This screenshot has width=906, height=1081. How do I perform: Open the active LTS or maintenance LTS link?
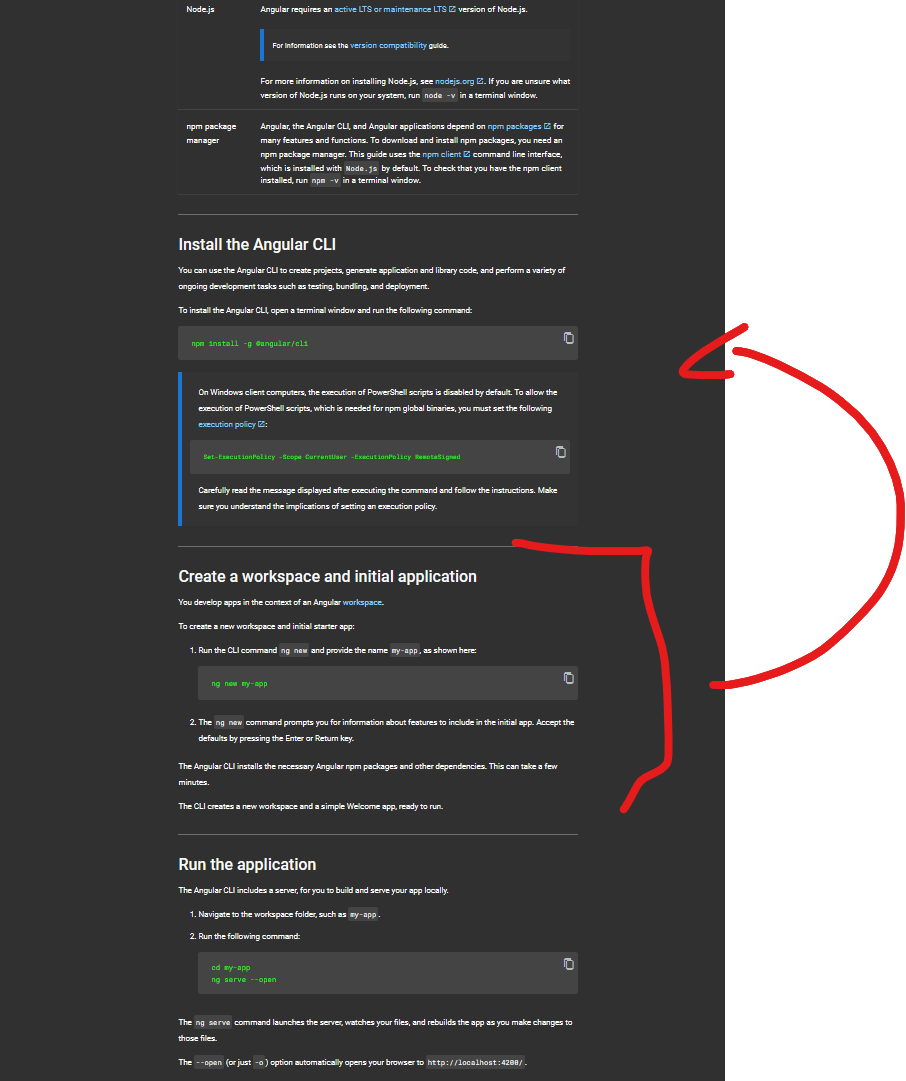(x=394, y=9)
